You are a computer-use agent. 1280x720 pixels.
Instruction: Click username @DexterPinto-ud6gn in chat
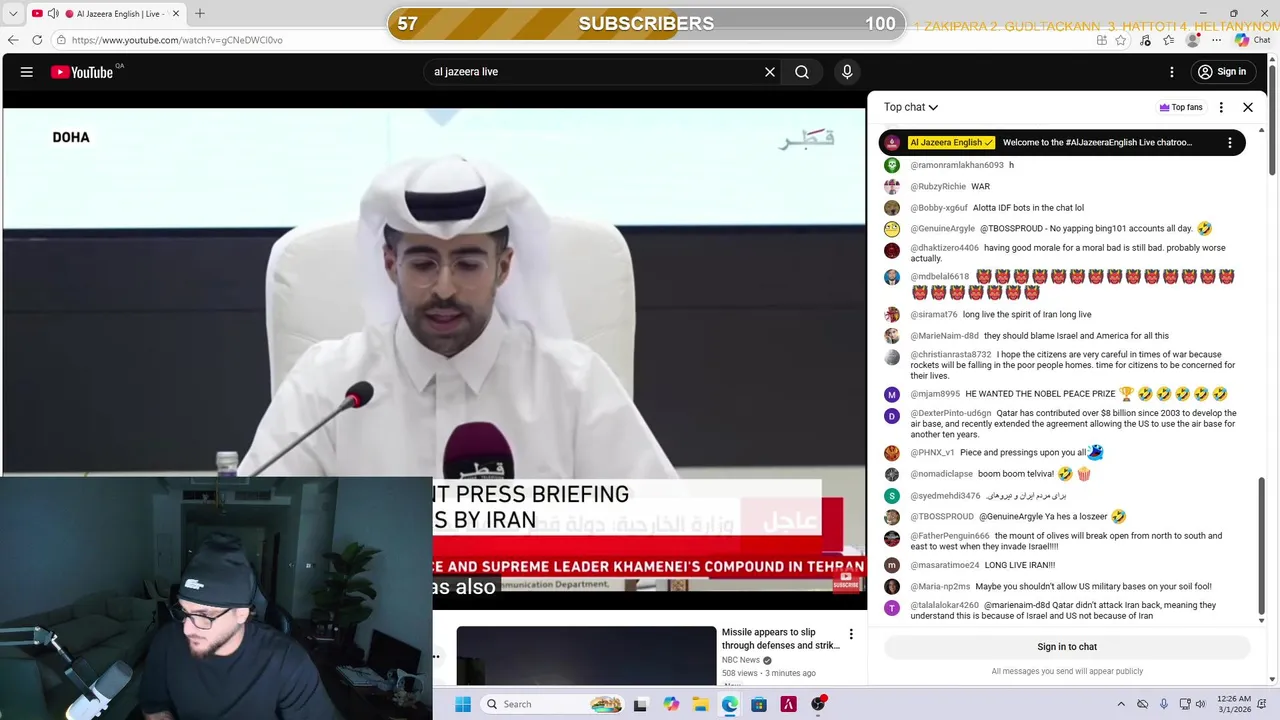coord(950,413)
